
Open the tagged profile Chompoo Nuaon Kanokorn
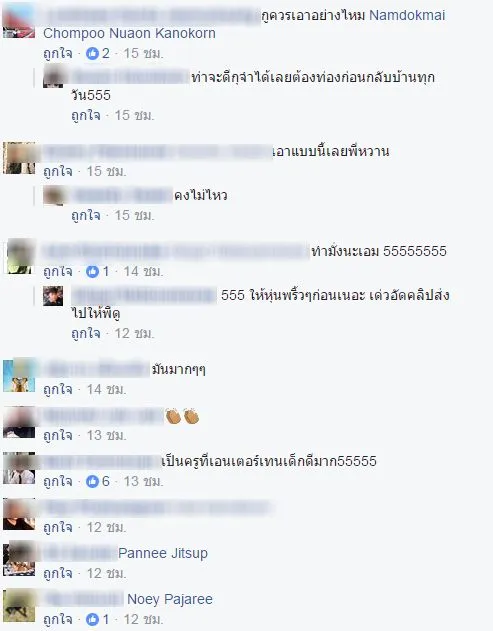click(x=129, y=33)
